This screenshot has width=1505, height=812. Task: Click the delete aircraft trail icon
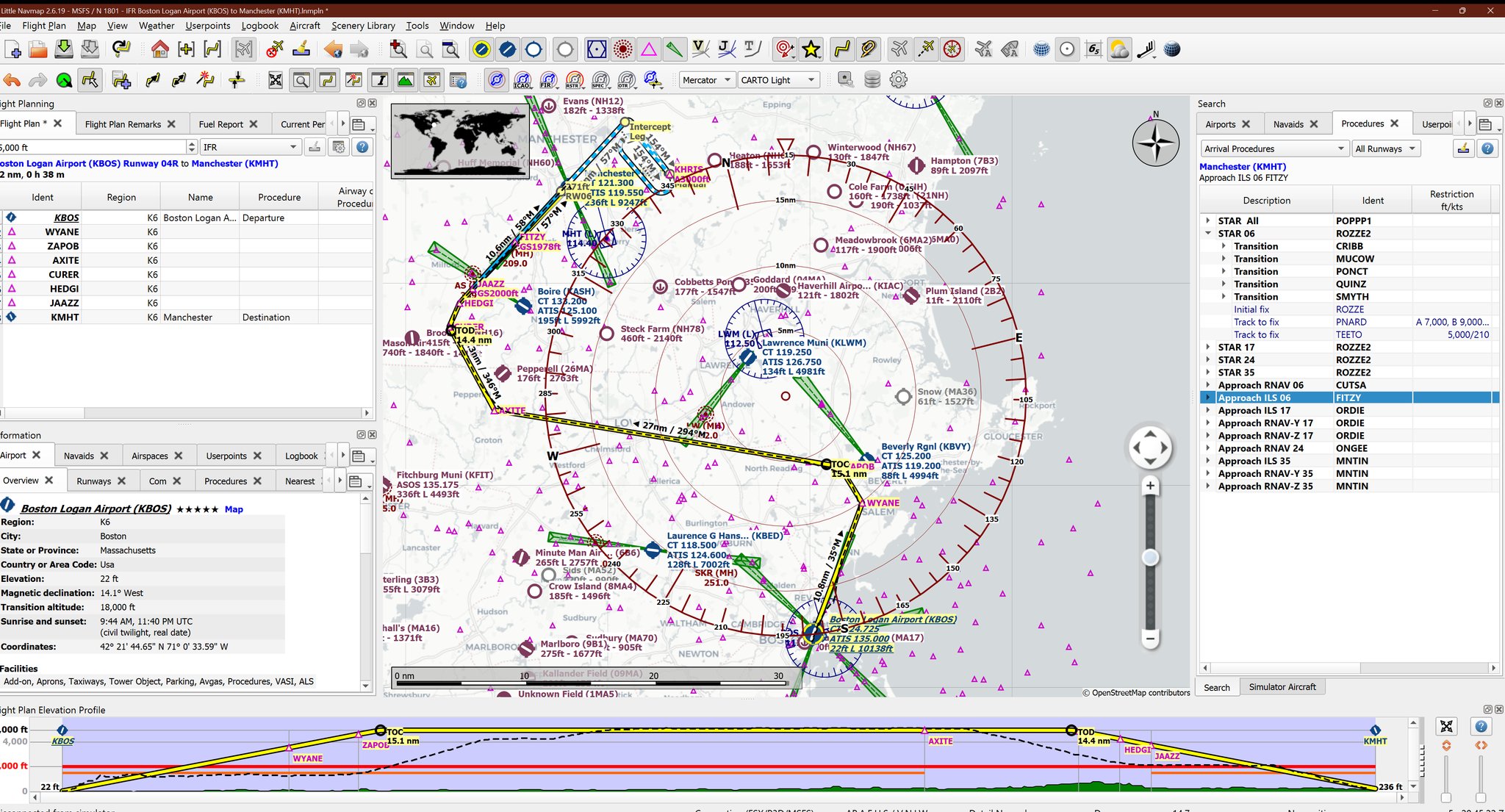tap(274, 49)
